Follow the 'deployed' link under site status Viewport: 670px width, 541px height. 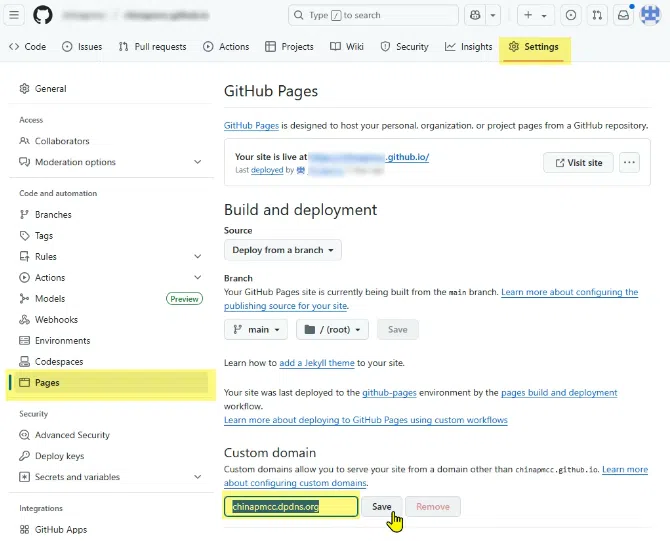click(267, 170)
